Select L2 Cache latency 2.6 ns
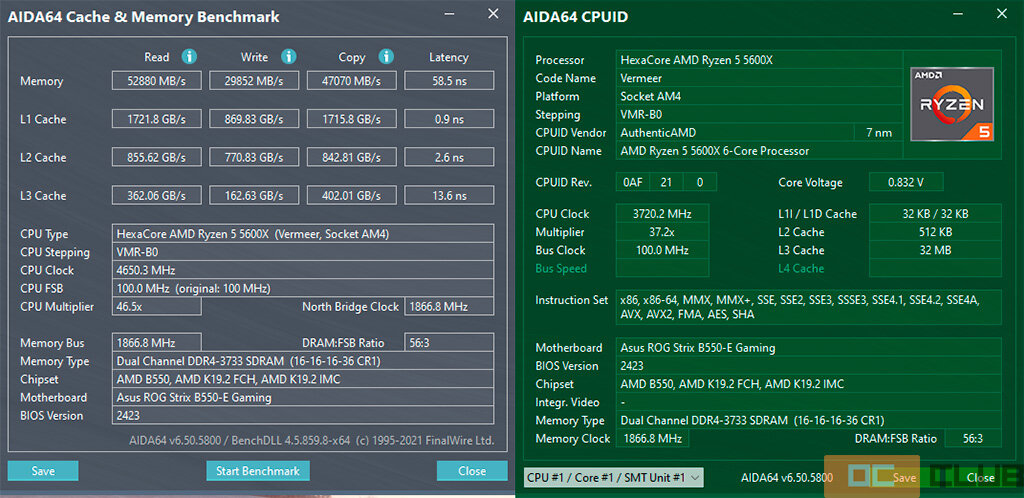This screenshot has width=1024, height=498. (449, 157)
